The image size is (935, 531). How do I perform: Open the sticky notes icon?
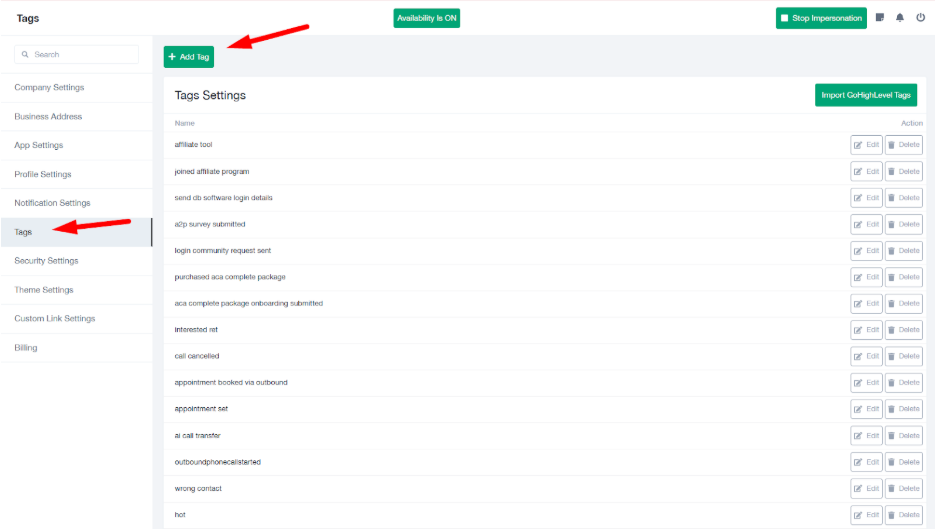tap(880, 18)
